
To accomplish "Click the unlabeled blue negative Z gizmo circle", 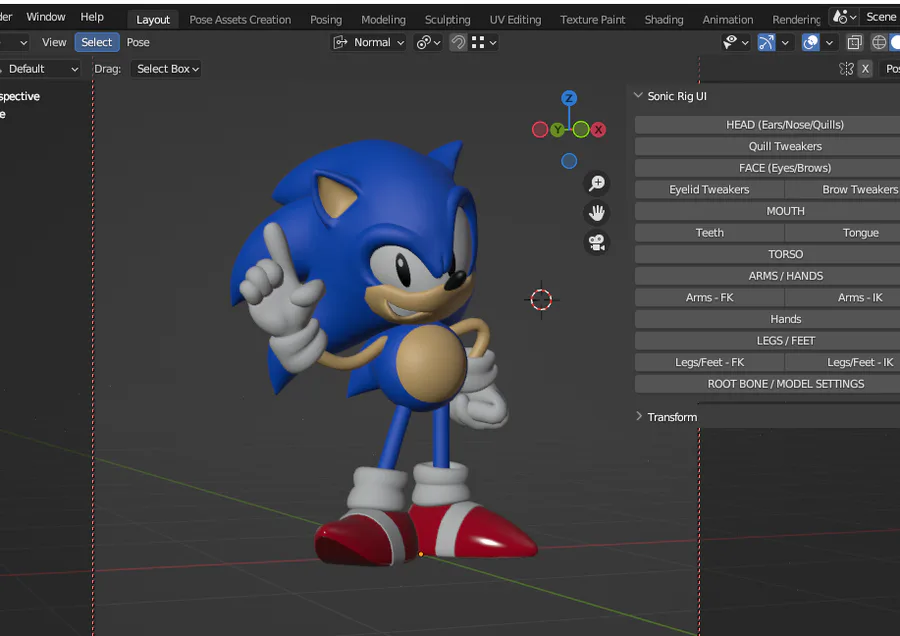I will [x=569, y=161].
